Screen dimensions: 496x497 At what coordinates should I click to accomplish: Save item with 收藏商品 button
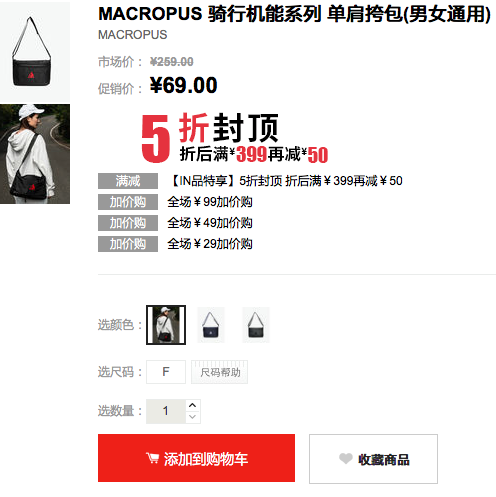(373, 459)
